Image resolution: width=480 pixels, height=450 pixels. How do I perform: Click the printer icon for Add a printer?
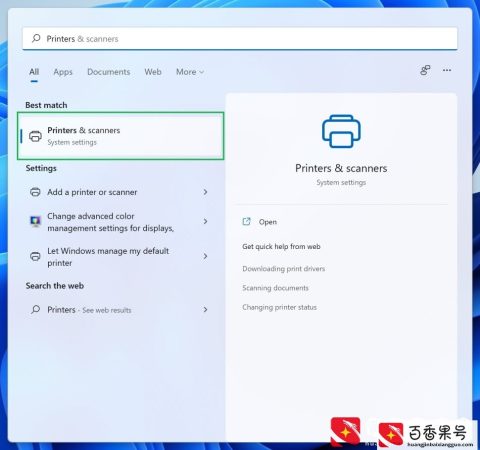35,192
